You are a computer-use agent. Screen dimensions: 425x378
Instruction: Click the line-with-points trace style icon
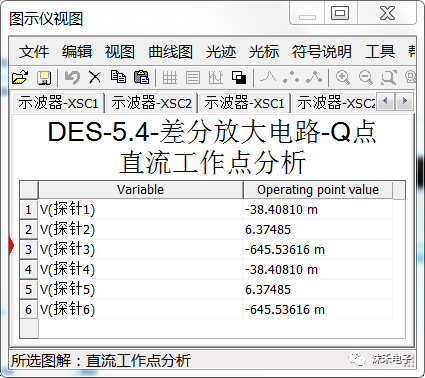click(314, 77)
